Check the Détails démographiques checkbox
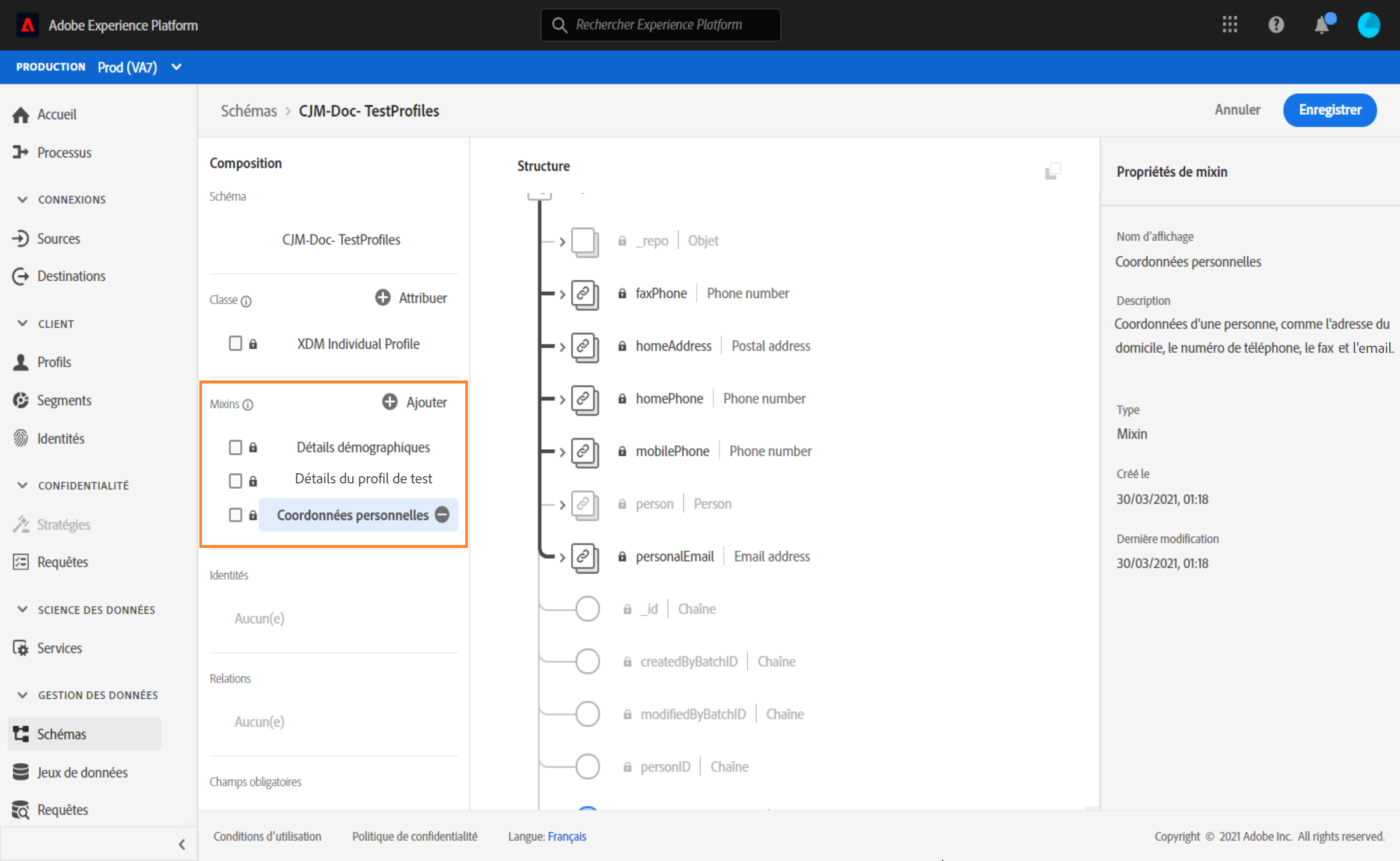Viewport: 1400px width, 861px height. click(x=236, y=447)
